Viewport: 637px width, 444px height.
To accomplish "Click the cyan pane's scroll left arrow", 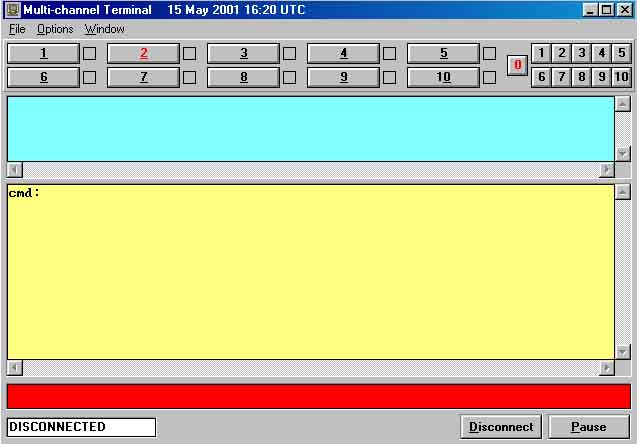I will tap(15, 170).
